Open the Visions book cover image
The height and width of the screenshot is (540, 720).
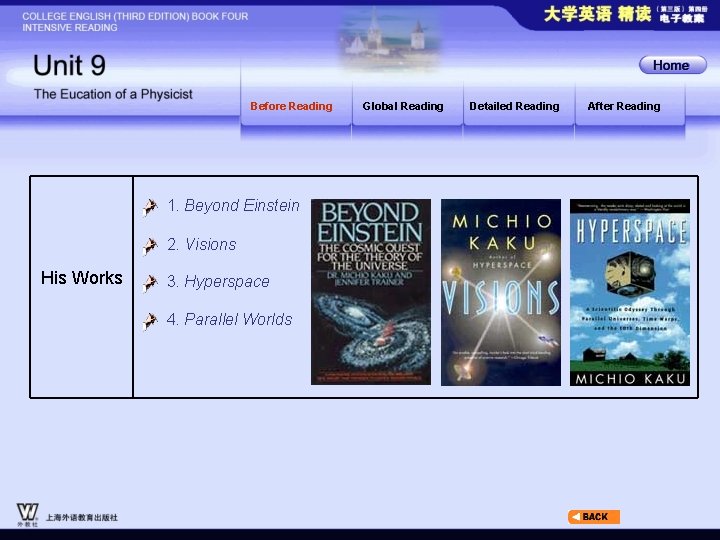click(x=501, y=292)
